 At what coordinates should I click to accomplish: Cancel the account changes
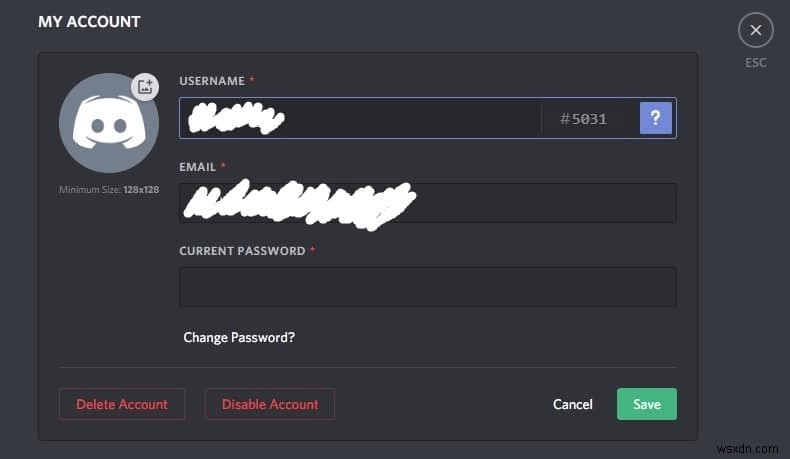(573, 404)
